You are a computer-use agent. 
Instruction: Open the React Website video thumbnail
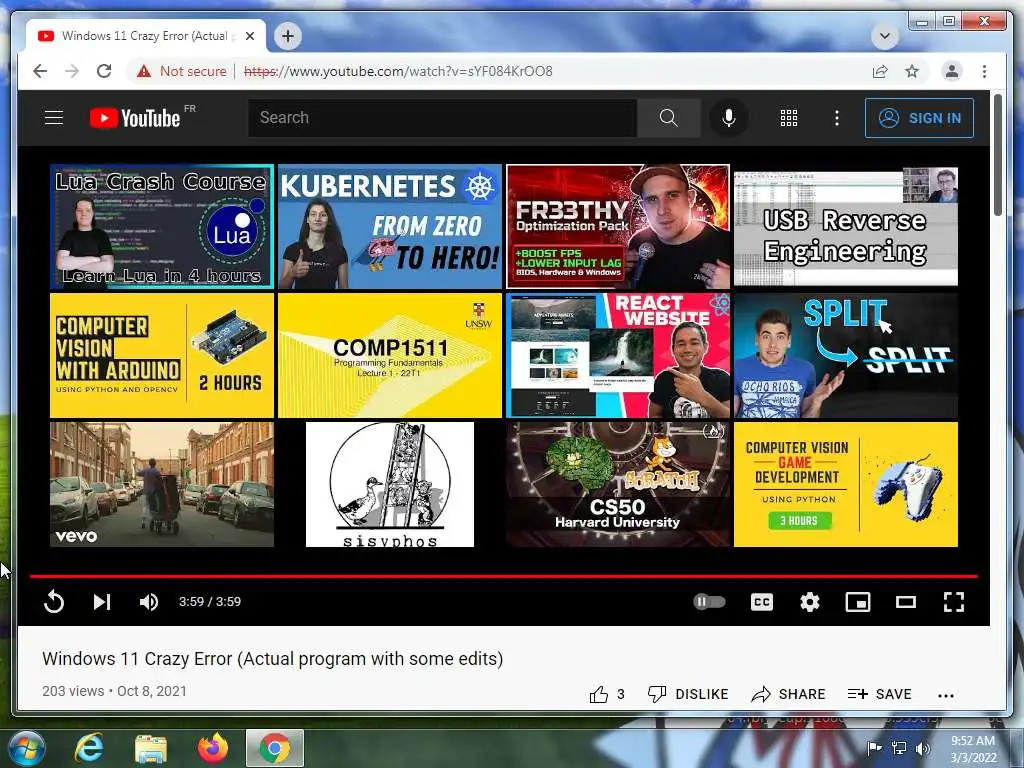618,355
